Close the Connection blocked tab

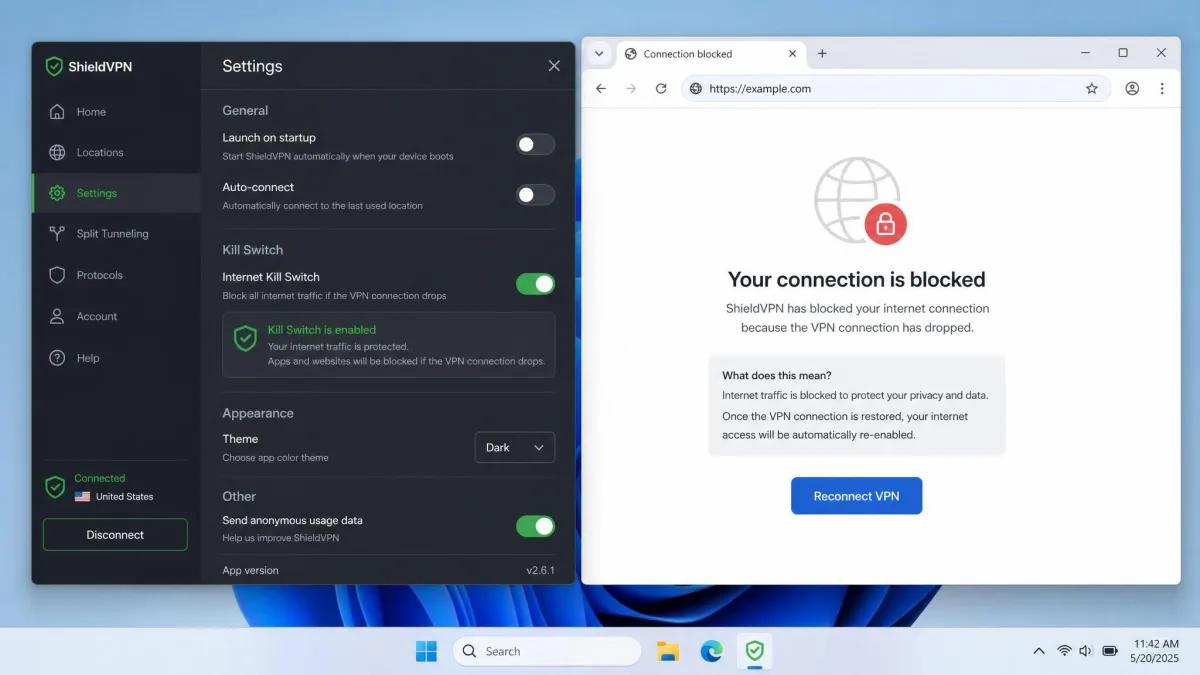792,54
